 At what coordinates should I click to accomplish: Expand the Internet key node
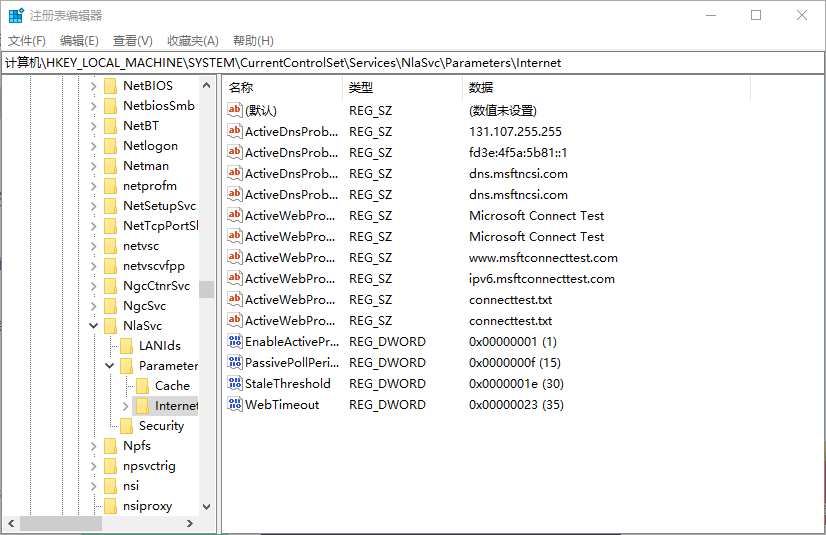(125, 406)
